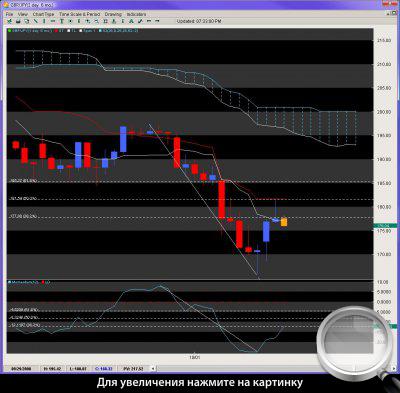This screenshot has width=400, height=393.
Task: Click the red legend marker in lower panel
Action: (43, 282)
